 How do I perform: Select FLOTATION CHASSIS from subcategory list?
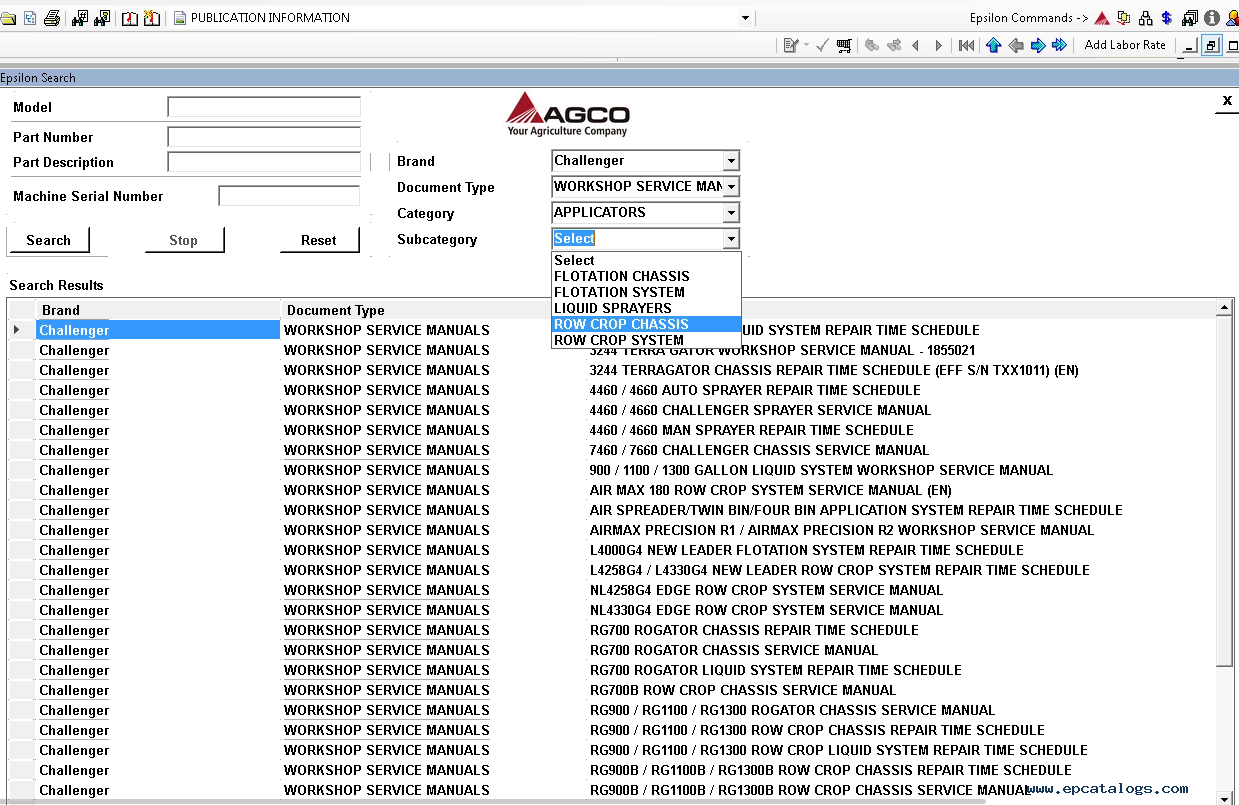(647, 276)
